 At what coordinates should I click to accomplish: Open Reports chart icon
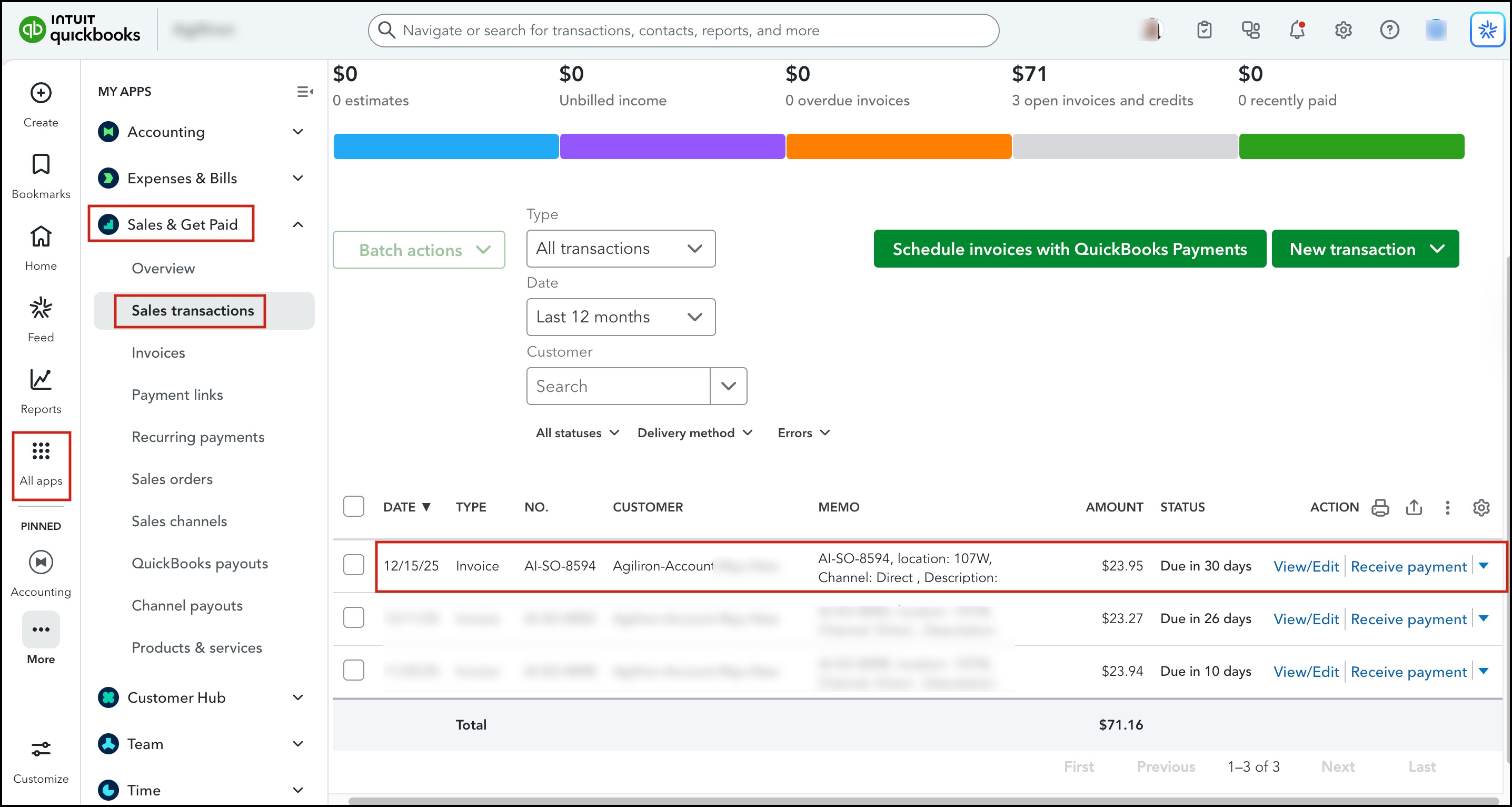pyautogui.click(x=41, y=379)
